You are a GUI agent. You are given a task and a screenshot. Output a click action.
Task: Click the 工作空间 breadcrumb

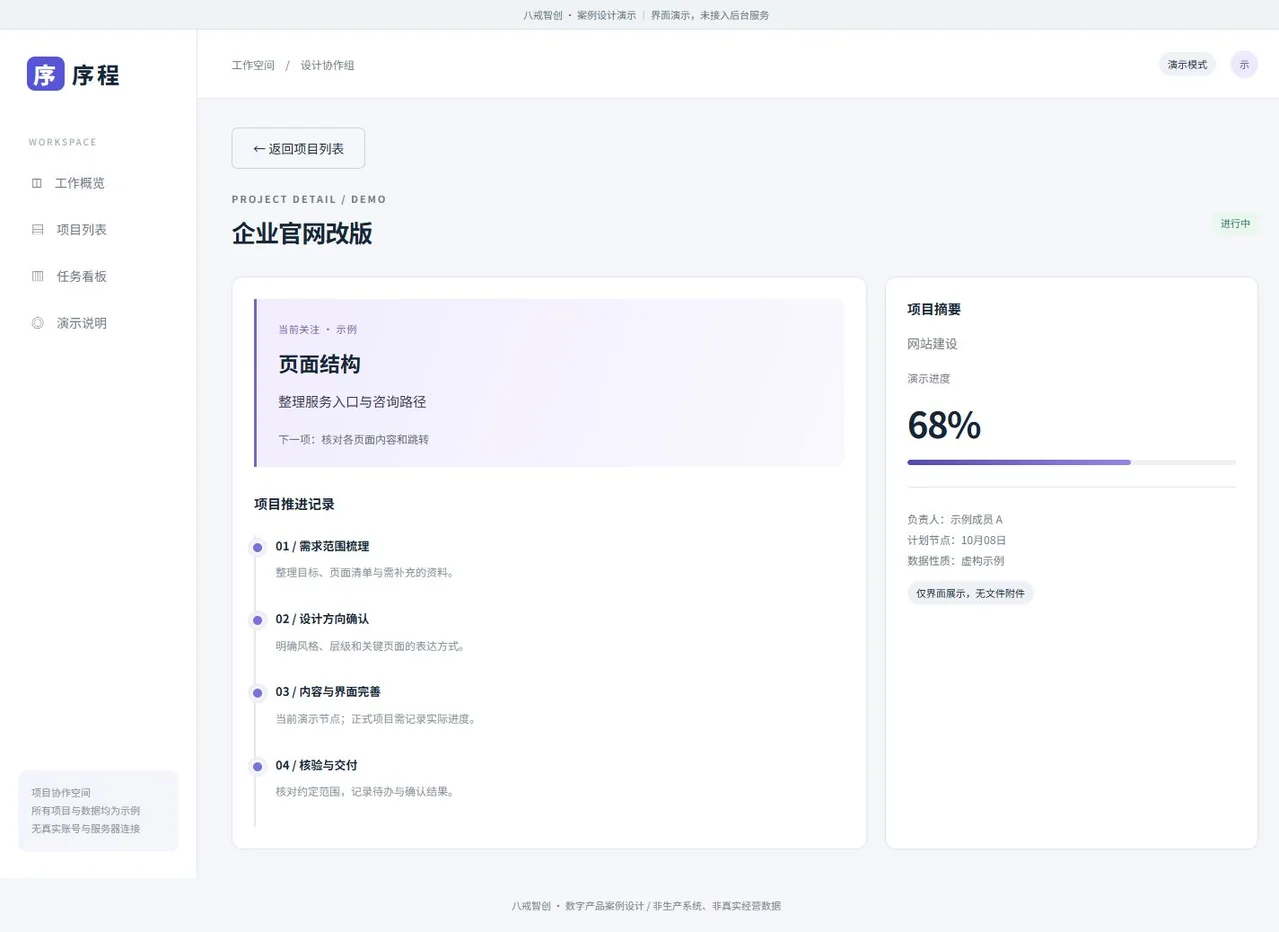point(253,65)
